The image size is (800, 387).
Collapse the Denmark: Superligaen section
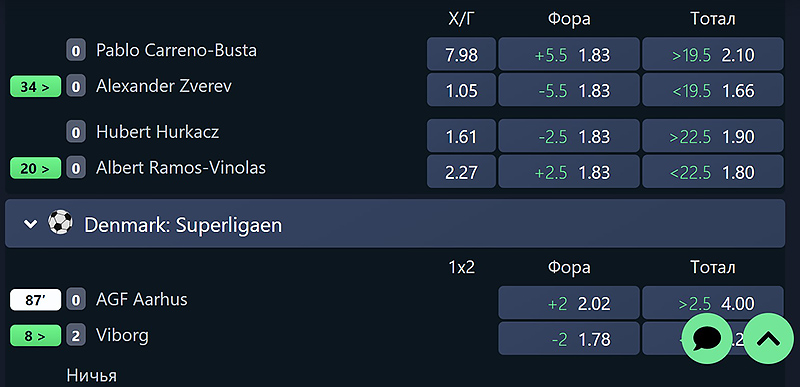coord(31,224)
